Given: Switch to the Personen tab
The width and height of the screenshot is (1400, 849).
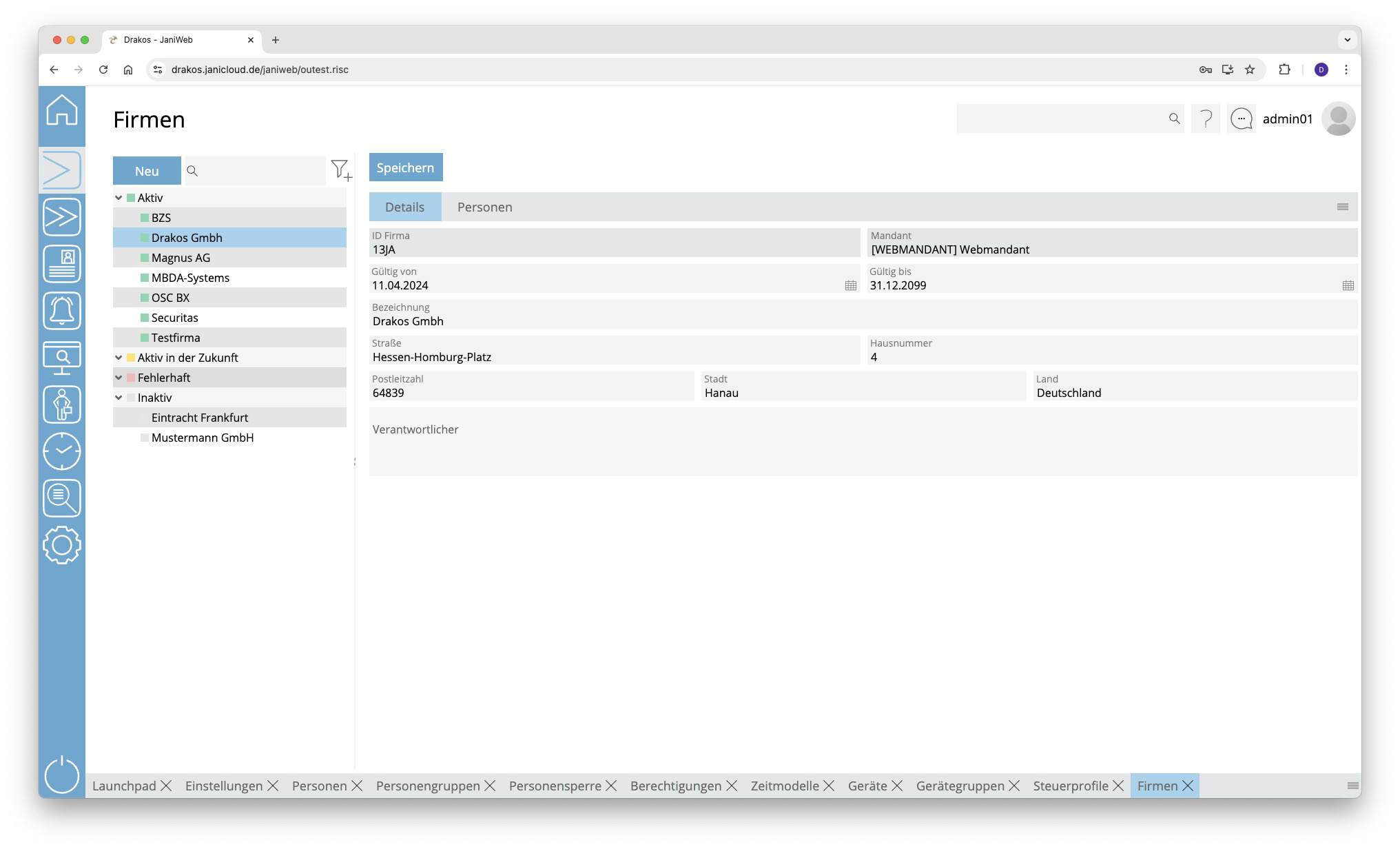Looking at the screenshot, I should coord(484,207).
